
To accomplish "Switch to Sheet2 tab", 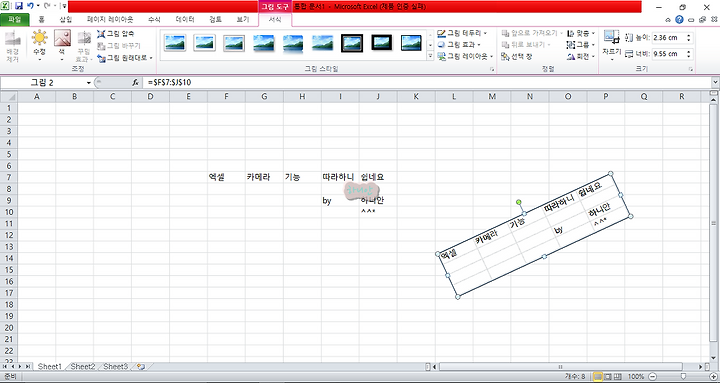I will 83,366.
